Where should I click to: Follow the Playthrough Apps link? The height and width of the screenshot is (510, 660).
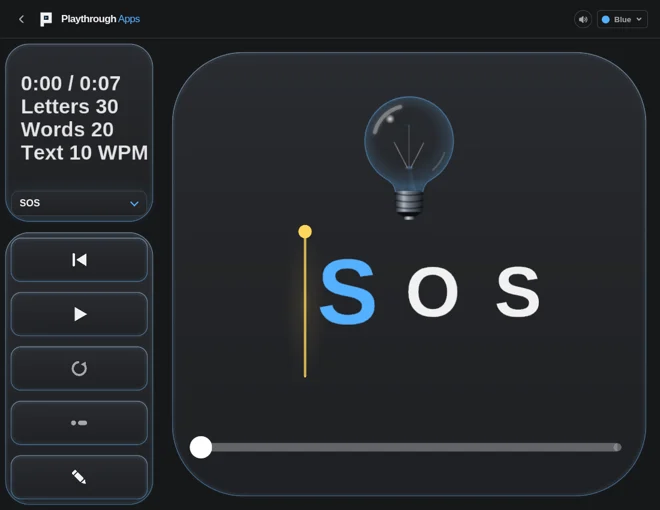100,19
